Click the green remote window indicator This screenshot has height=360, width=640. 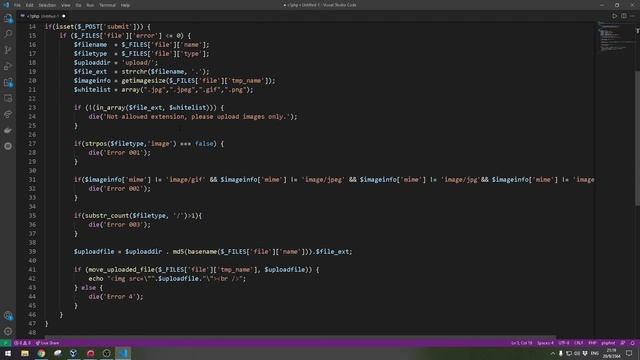5,343
